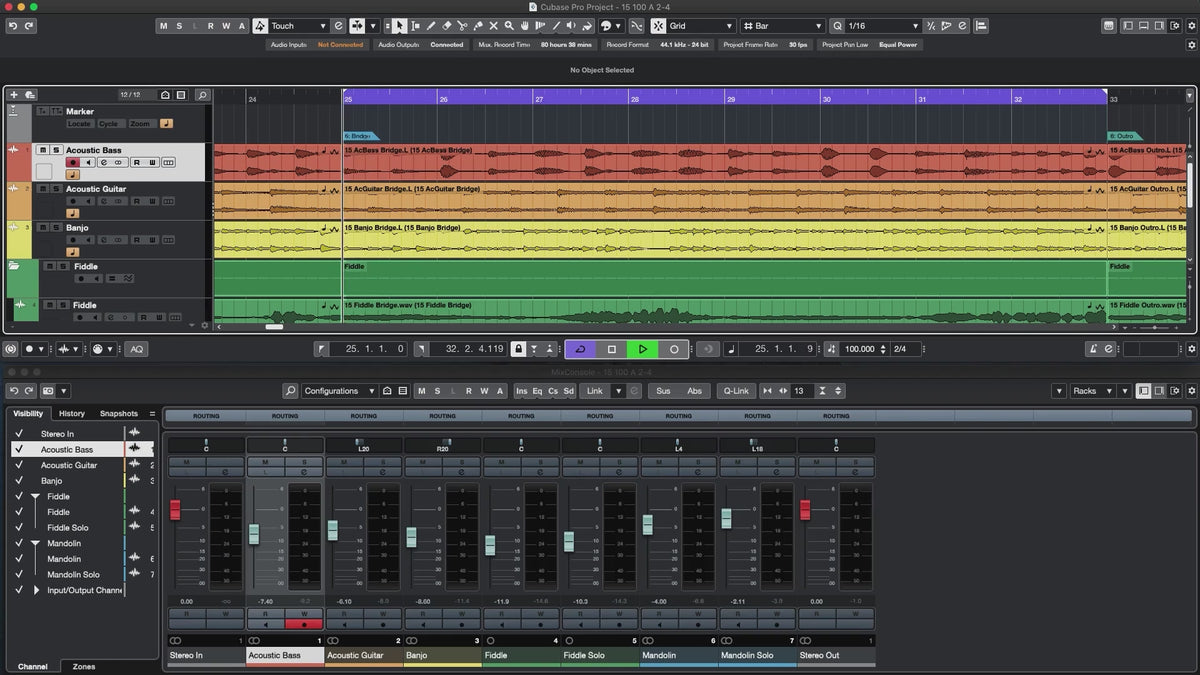Activate the Mute tool (X icon)

coord(493,26)
